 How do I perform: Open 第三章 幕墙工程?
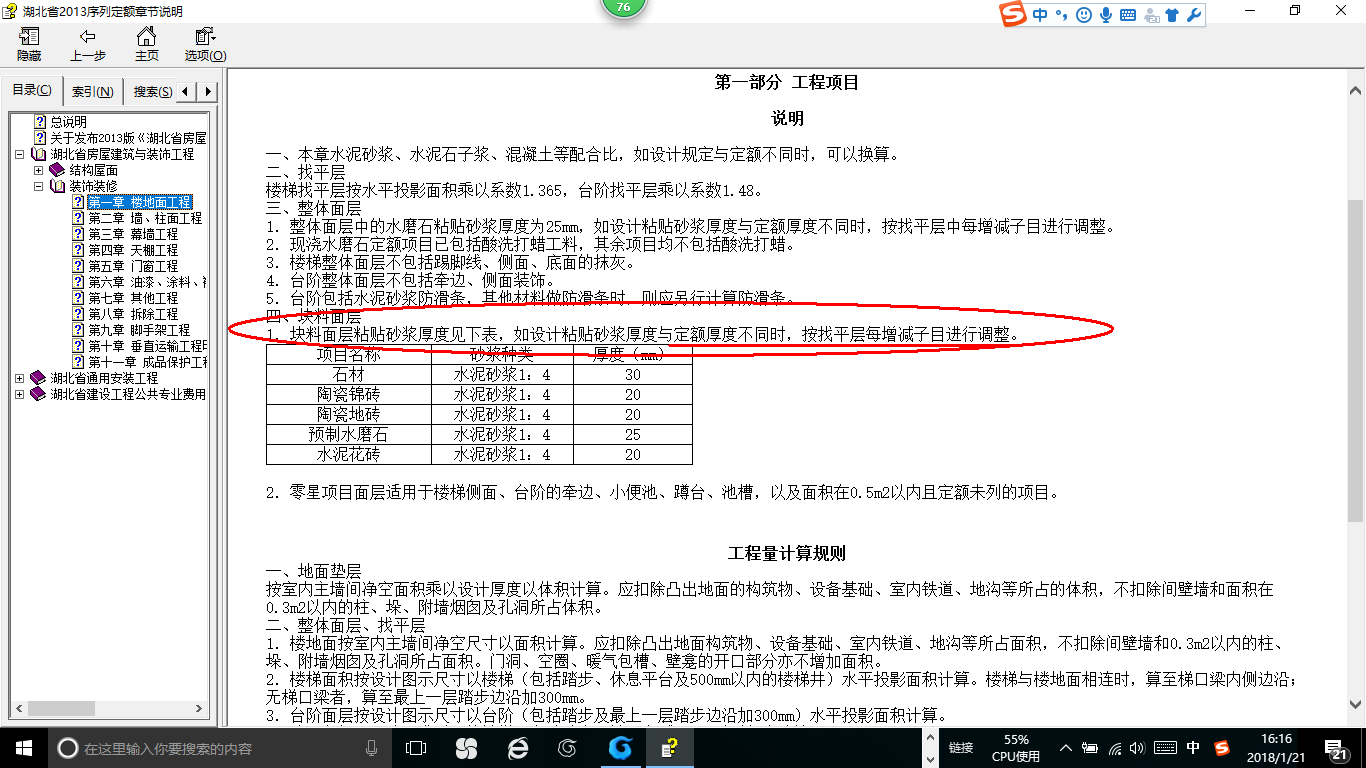click(x=133, y=234)
